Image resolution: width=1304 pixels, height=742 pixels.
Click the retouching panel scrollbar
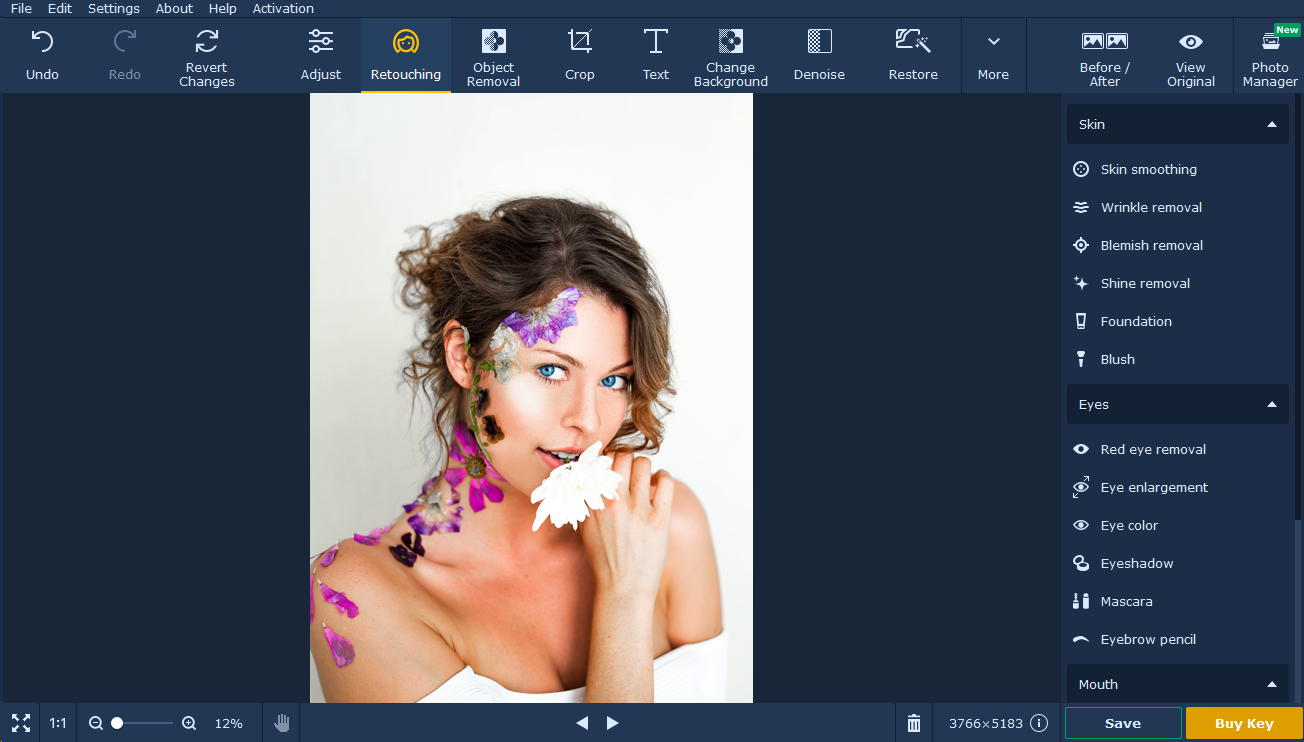click(1298, 610)
